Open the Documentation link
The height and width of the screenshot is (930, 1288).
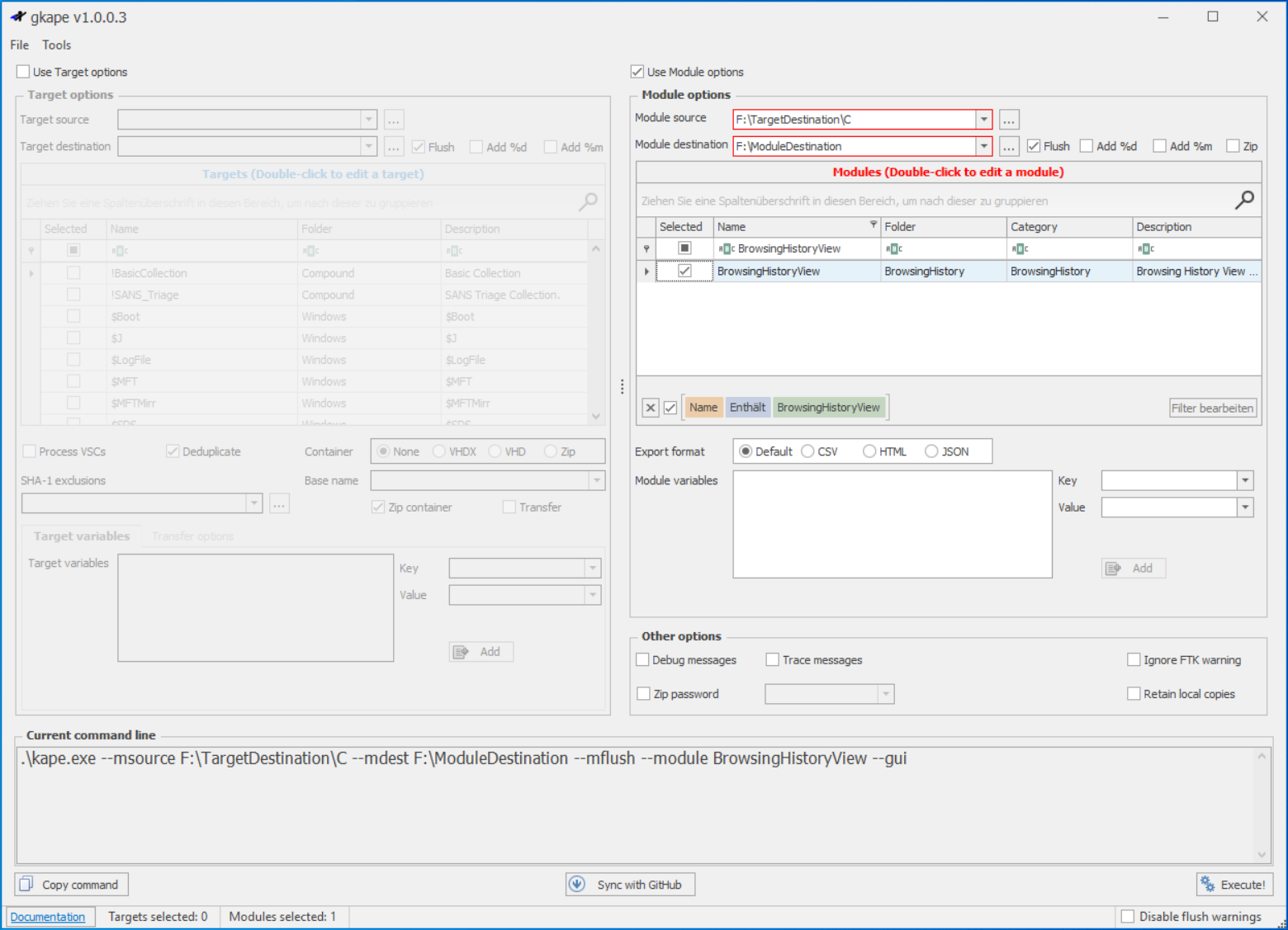48,917
